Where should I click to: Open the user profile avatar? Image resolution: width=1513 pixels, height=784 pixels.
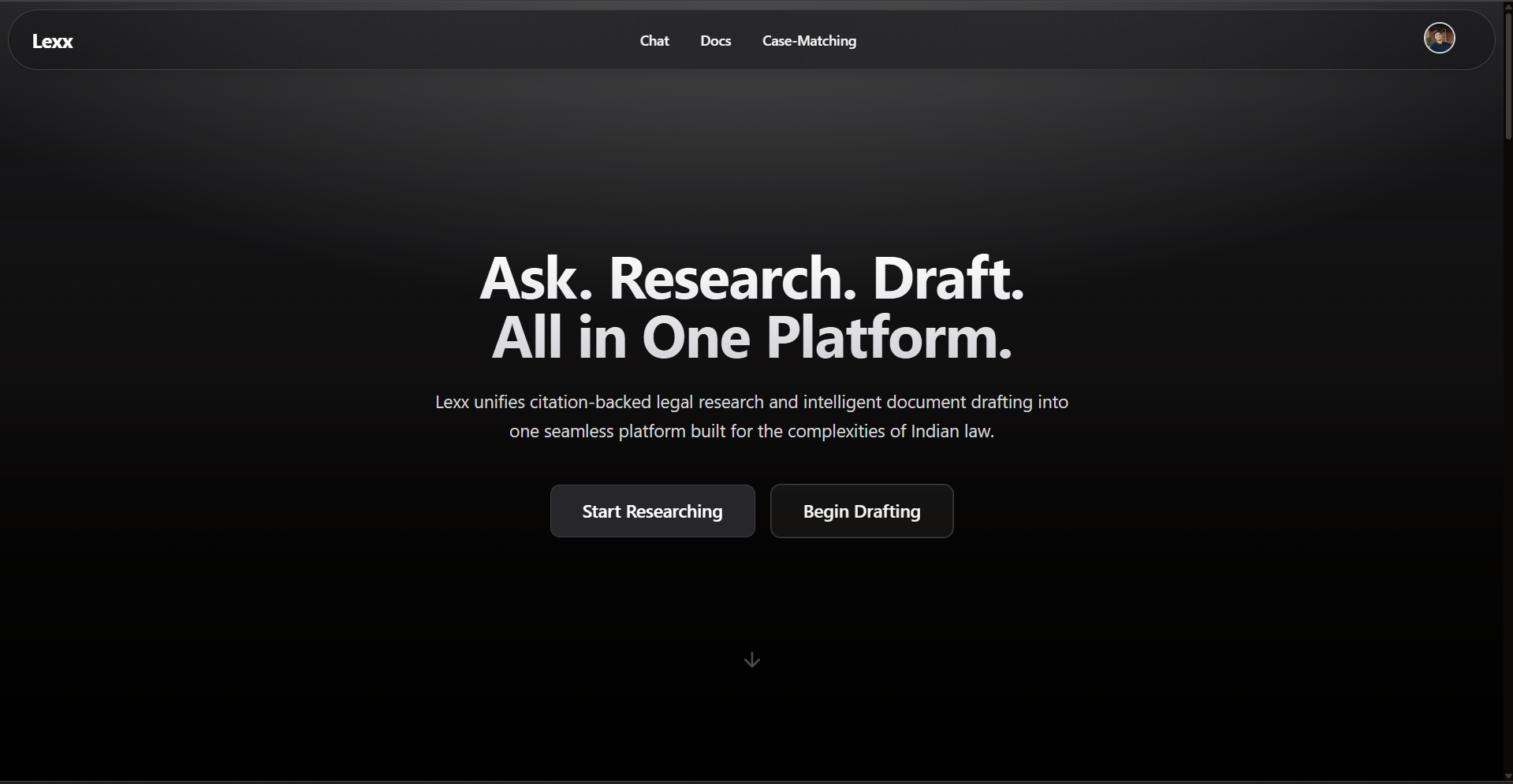[x=1439, y=38]
